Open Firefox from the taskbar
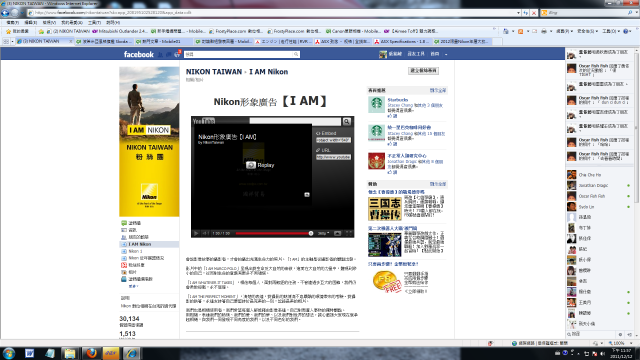Viewport: 640px width, 360px height. 91,353
